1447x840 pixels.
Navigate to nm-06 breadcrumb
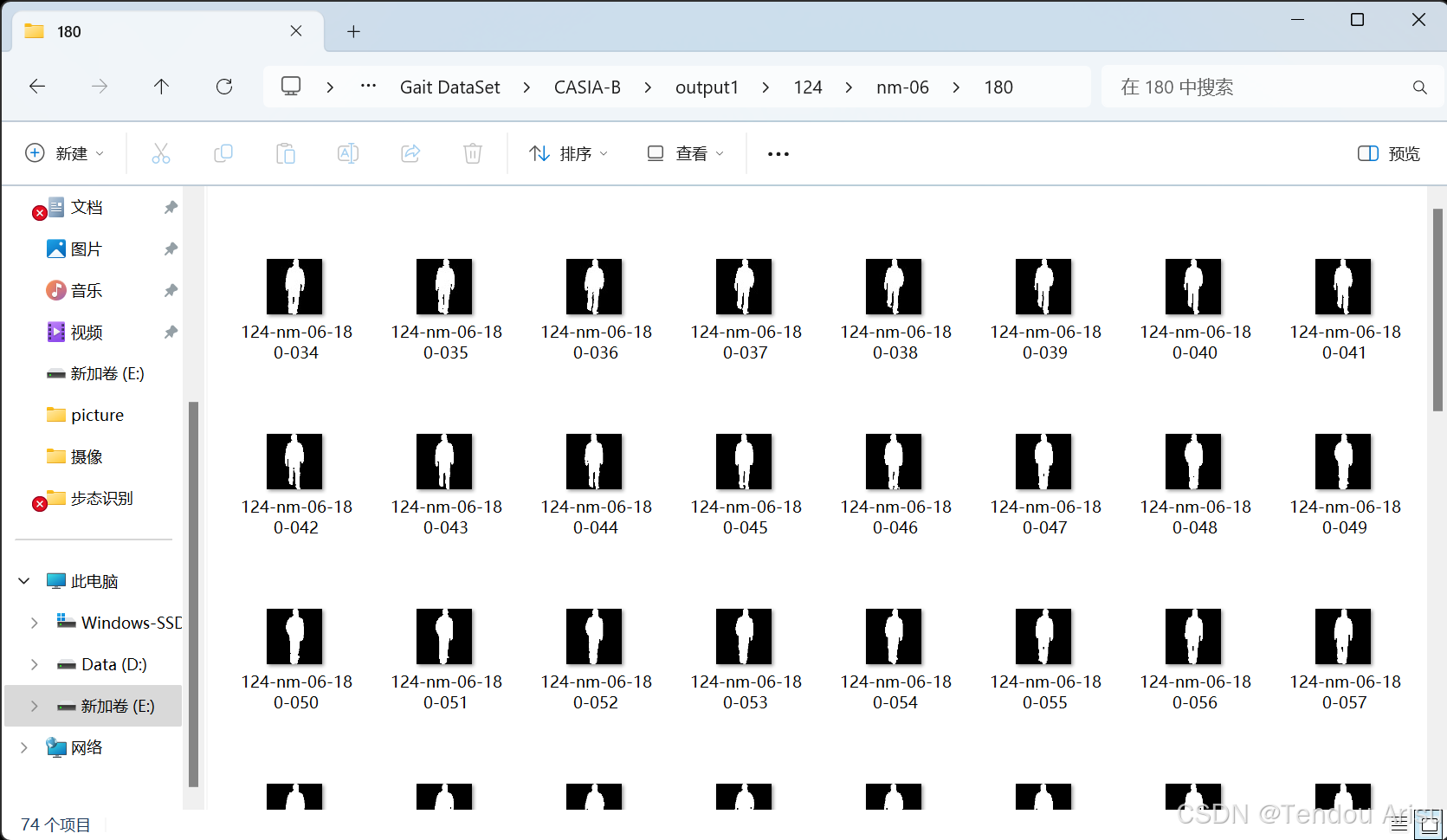(x=902, y=87)
